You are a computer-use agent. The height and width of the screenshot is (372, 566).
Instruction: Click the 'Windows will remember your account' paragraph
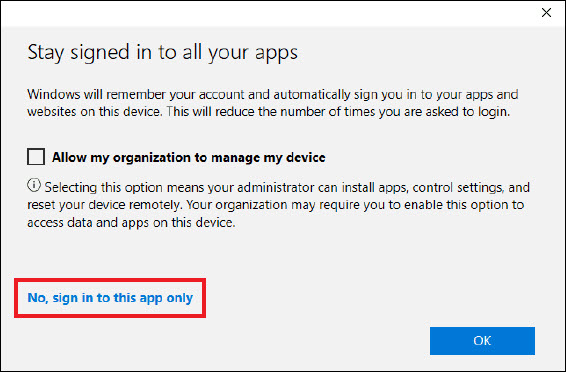[x=273, y=103]
